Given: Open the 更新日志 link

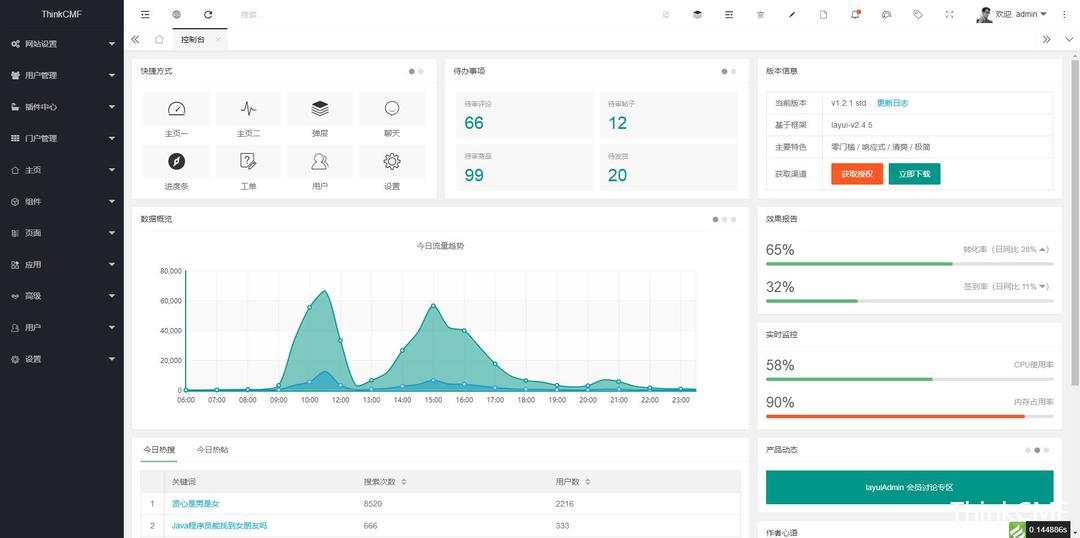Looking at the screenshot, I should click(x=892, y=103).
